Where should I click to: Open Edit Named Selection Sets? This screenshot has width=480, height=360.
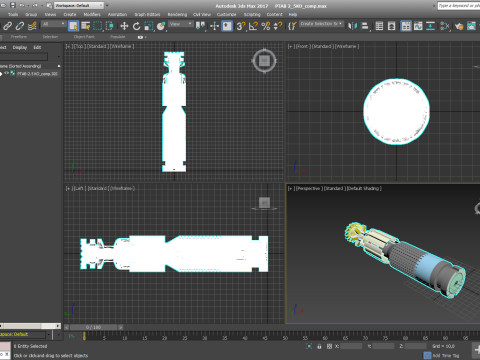[x=292, y=26]
